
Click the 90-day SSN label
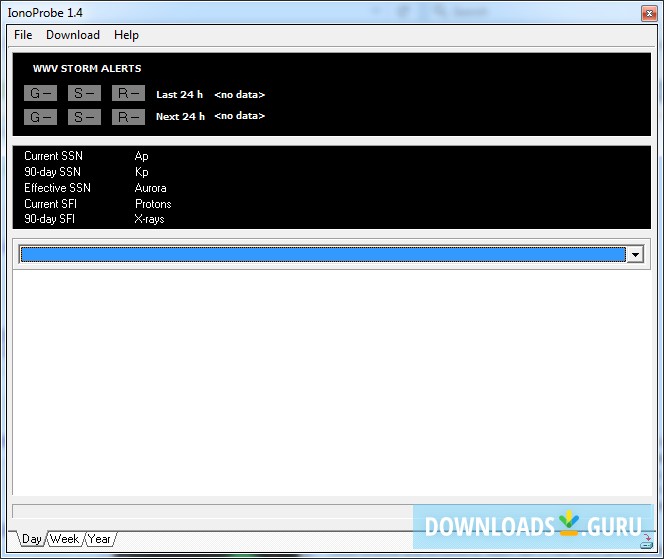[53, 172]
